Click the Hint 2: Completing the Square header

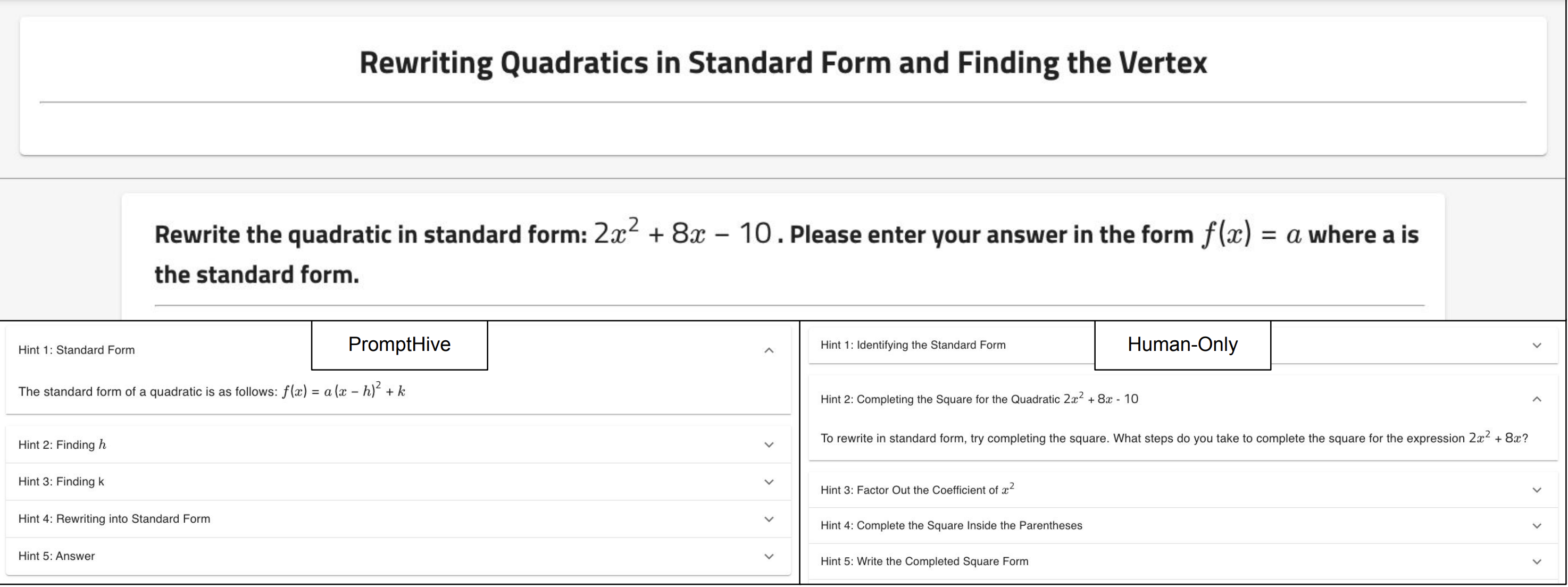point(979,399)
